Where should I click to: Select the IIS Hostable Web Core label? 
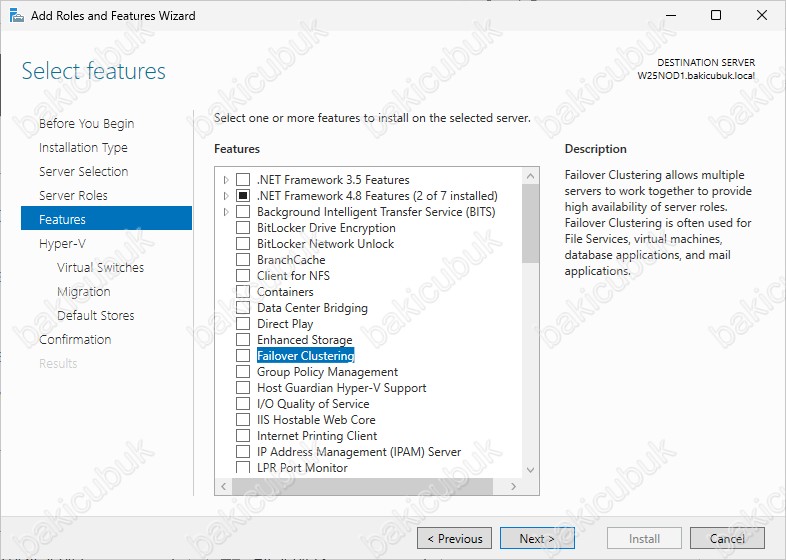[x=316, y=420]
